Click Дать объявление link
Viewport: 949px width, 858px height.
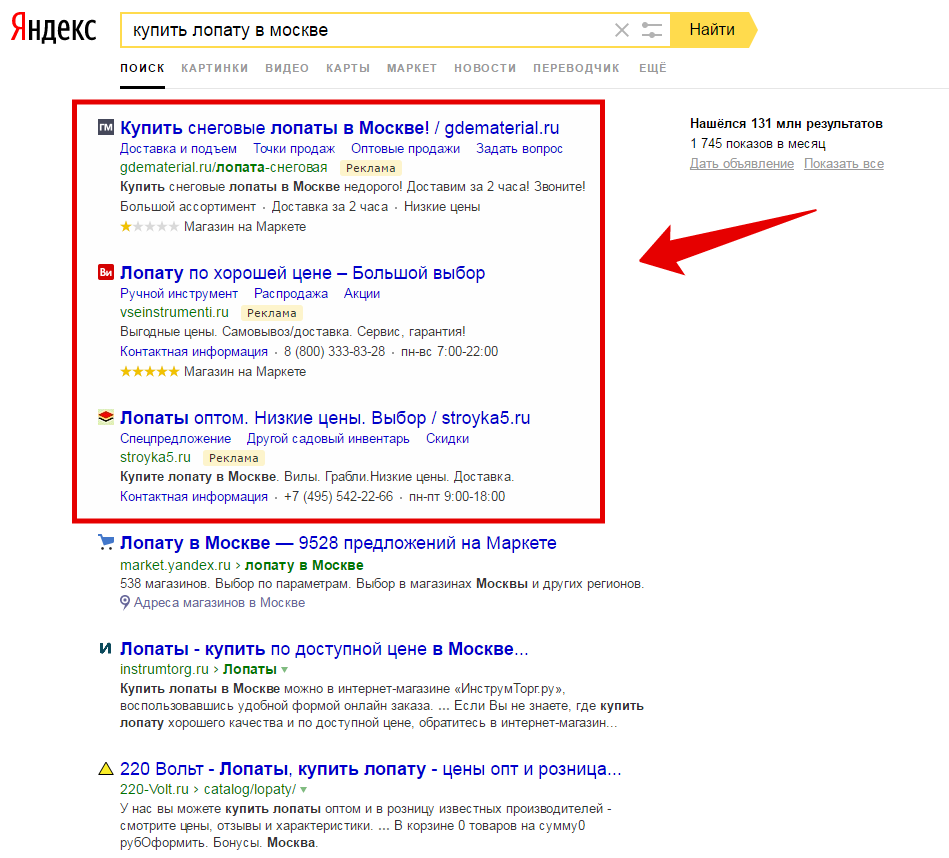[x=742, y=163]
